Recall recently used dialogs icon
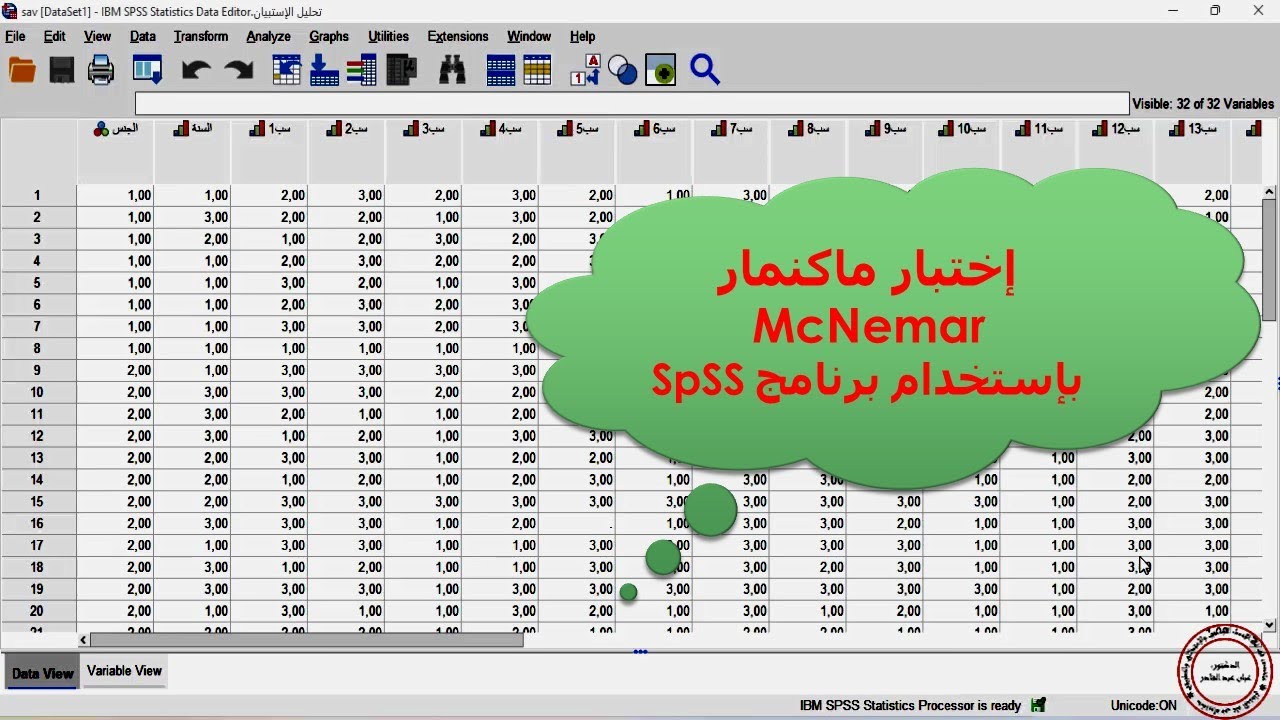 click(148, 70)
